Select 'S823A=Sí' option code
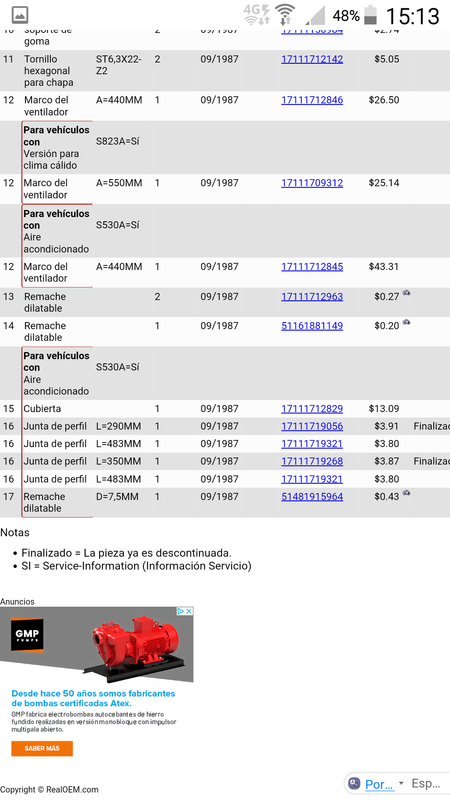The width and height of the screenshot is (450, 800). tap(117, 141)
